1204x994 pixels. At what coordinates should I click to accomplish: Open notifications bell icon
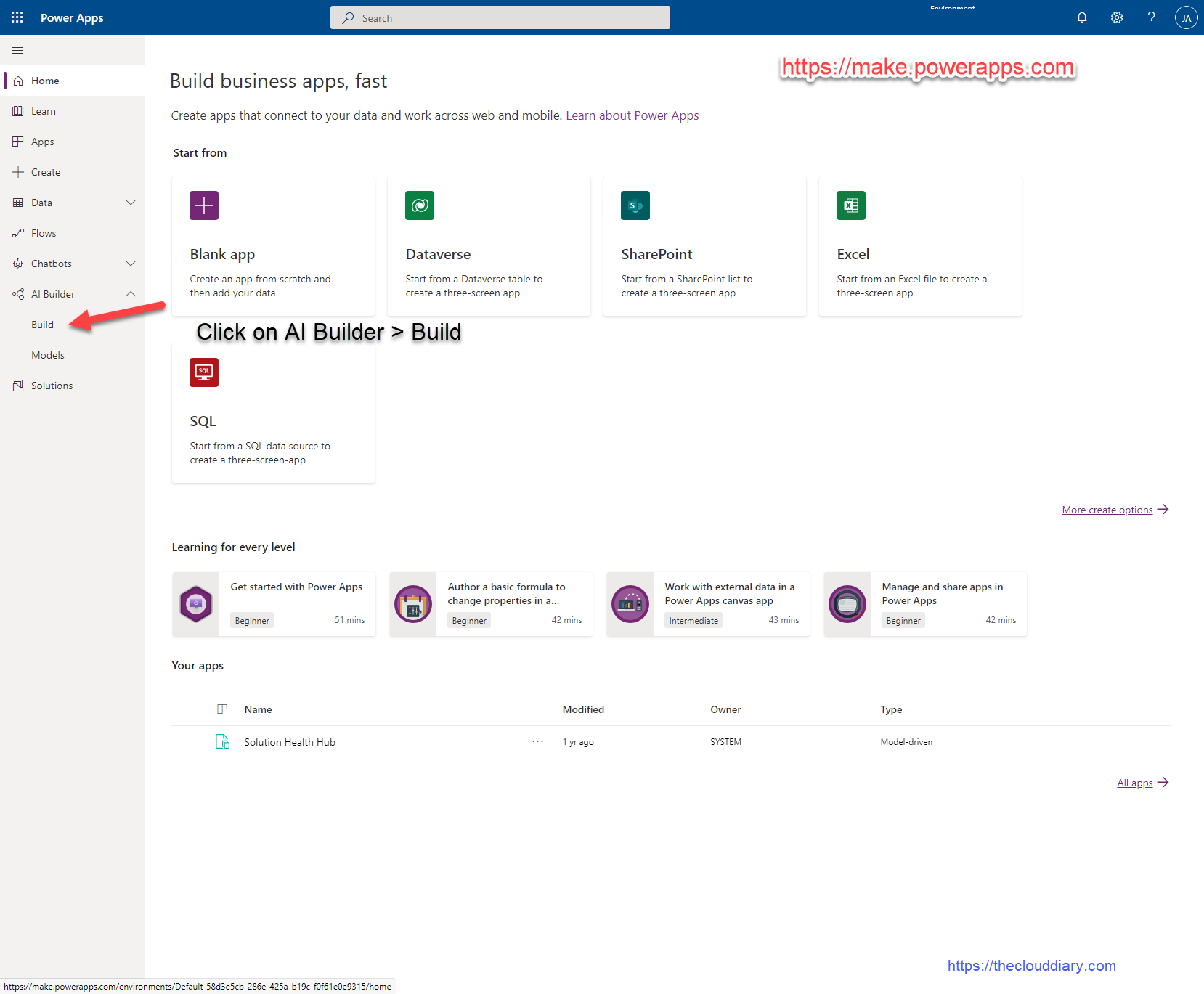(x=1082, y=17)
